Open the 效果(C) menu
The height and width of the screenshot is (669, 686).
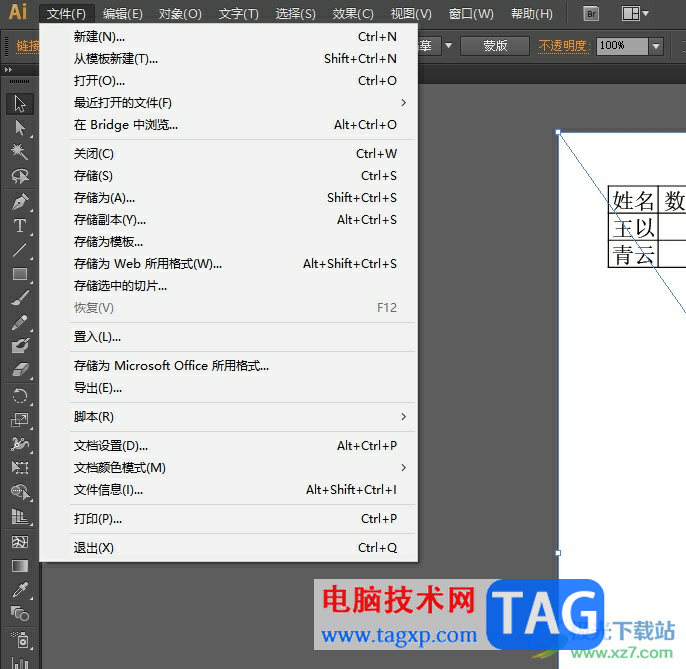coord(353,14)
